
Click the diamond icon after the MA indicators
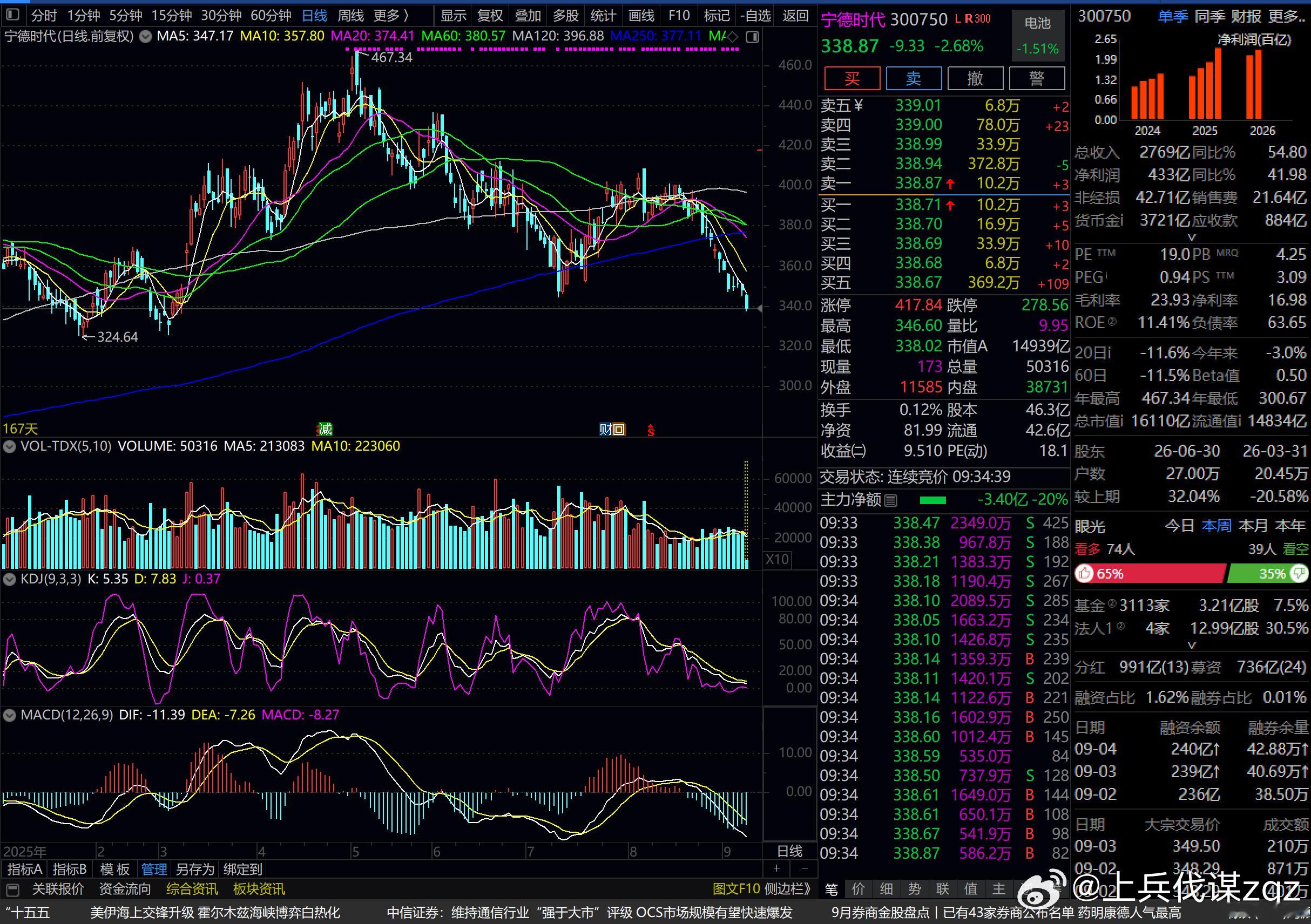point(733,37)
